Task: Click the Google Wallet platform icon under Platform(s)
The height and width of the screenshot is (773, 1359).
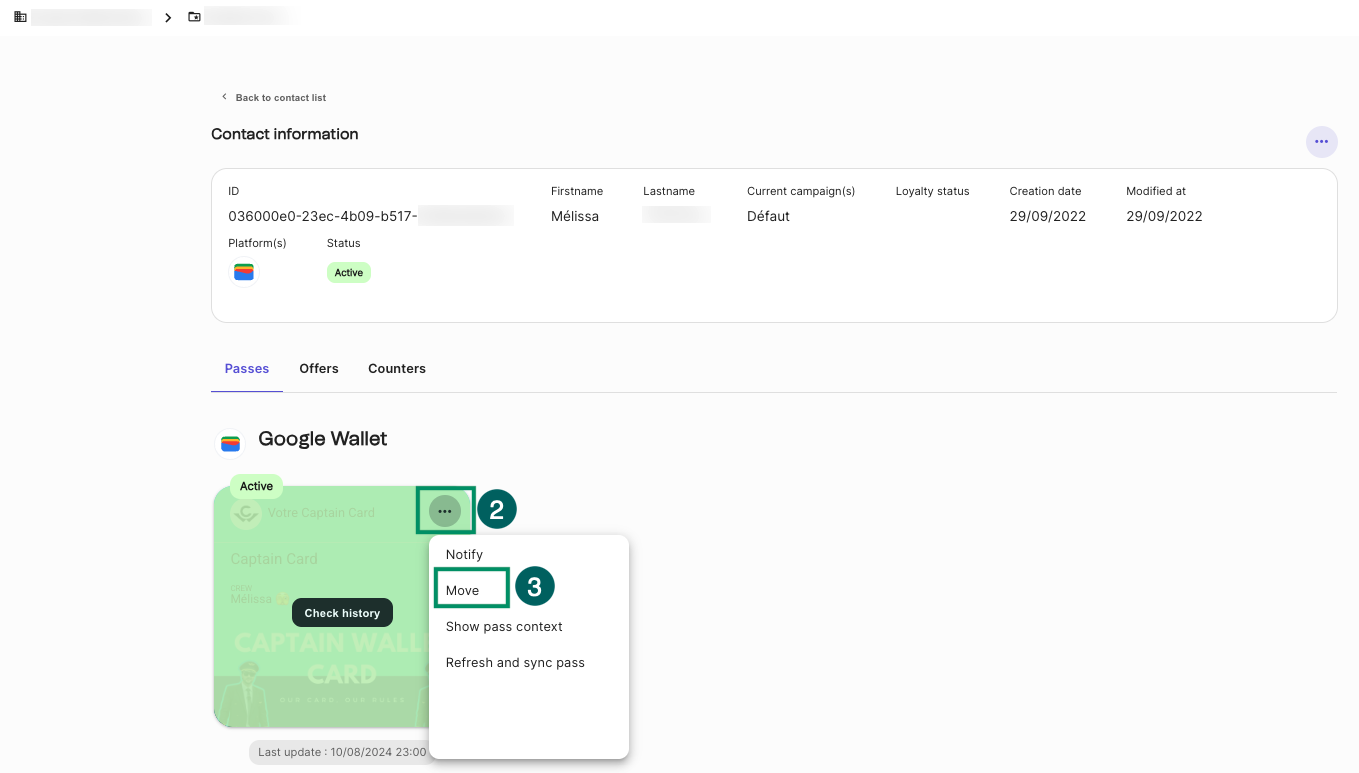Action: (x=244, y=272)
